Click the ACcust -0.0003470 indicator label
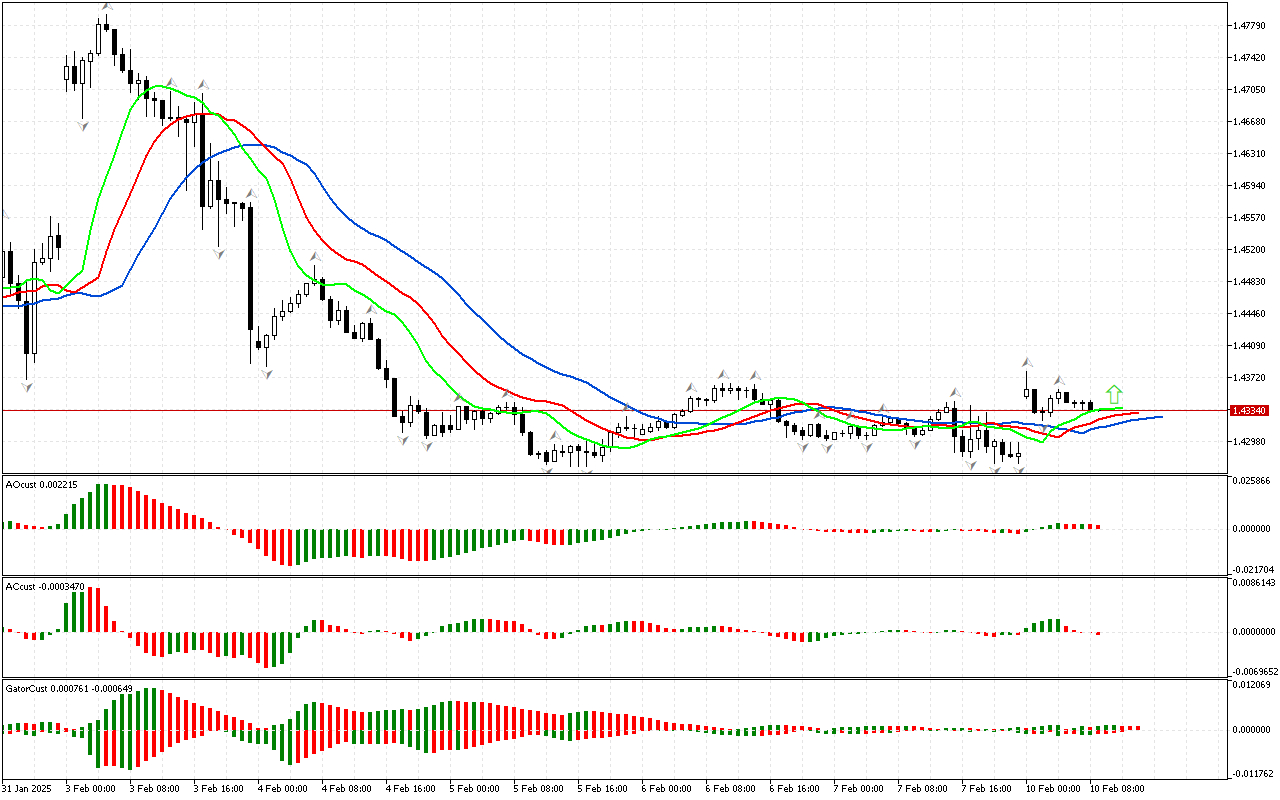1280x800 pixels. pyautogui.click(x=45, y=586)
